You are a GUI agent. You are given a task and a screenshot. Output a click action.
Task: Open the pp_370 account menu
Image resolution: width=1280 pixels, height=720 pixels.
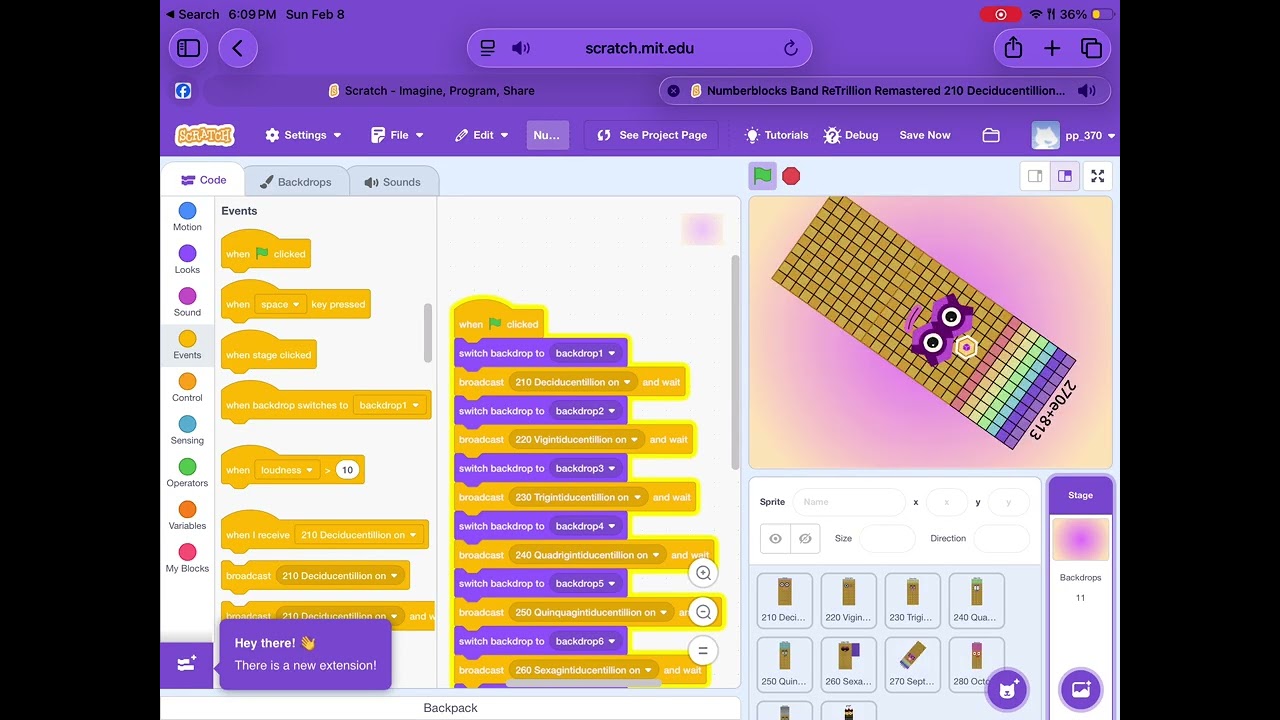(1073, 135)
